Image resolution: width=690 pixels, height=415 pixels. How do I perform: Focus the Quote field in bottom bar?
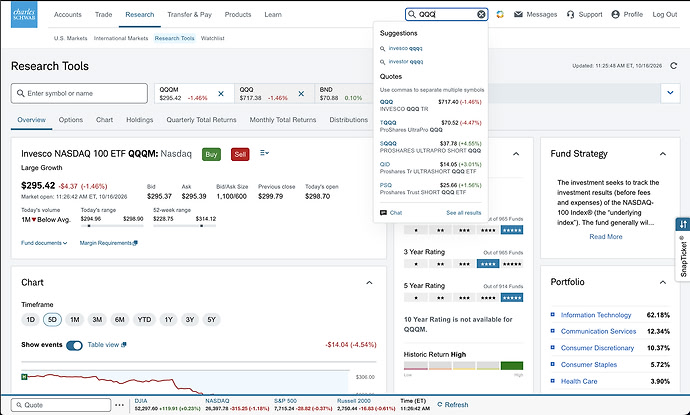(x=61, y=405)
